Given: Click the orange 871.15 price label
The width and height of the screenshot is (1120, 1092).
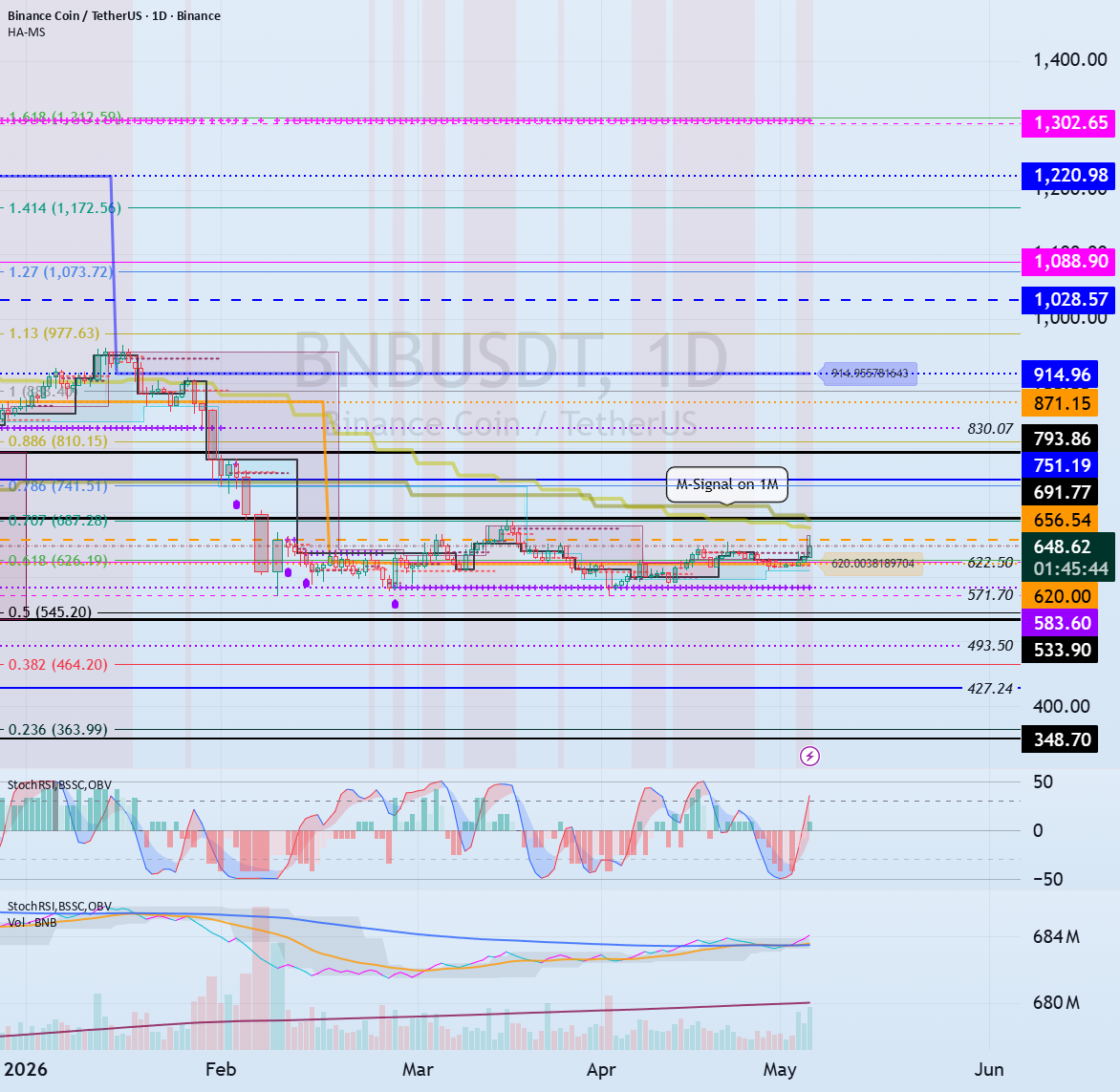Looking at the screenshot, I should [1061, 403].
